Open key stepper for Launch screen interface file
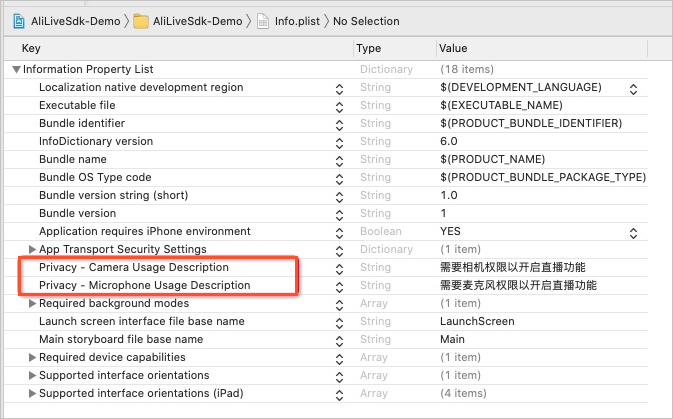The width and height of the screenshot is (673, 419). (340, 323)
